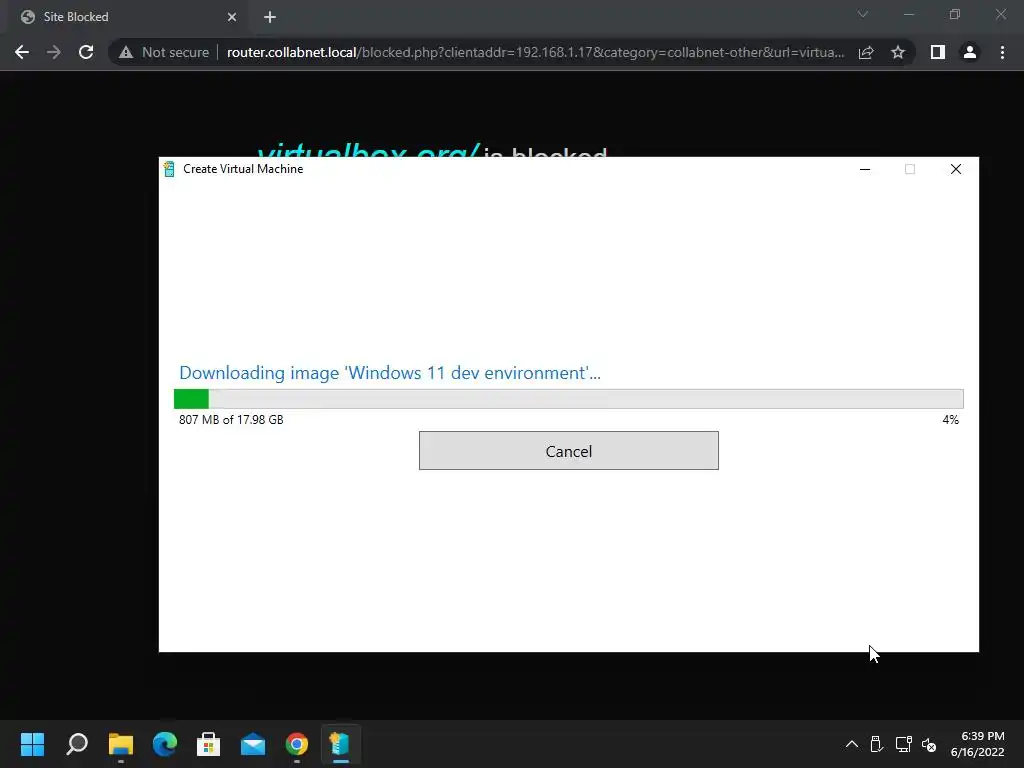Open a new Chrome tab

coord(270,17)
